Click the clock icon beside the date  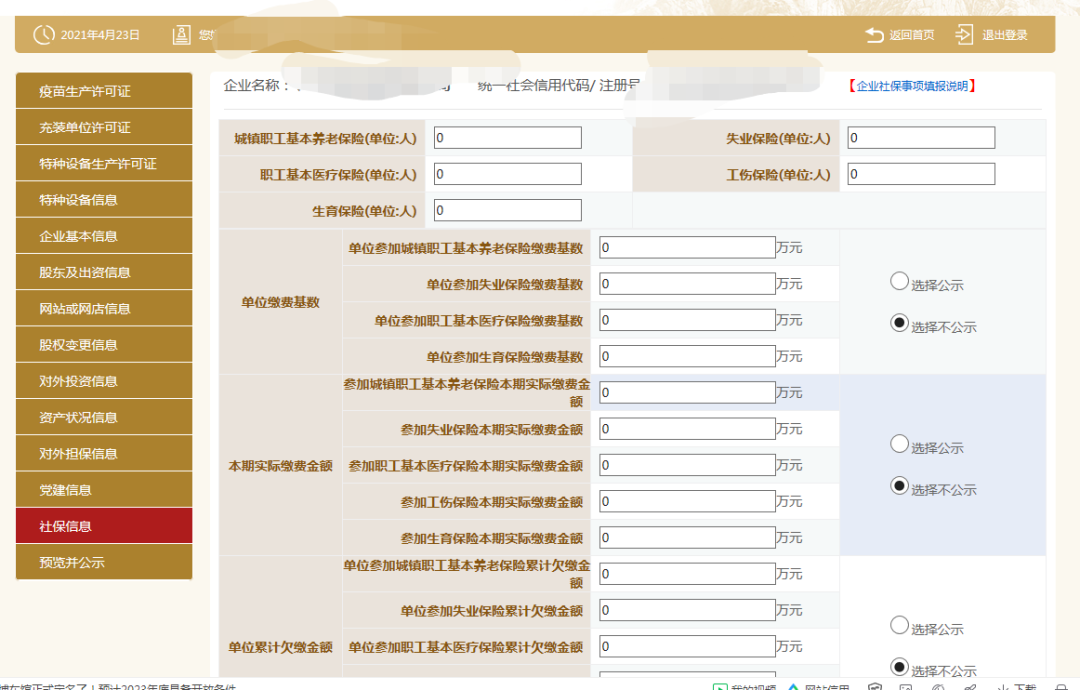(x=41, y=33)
